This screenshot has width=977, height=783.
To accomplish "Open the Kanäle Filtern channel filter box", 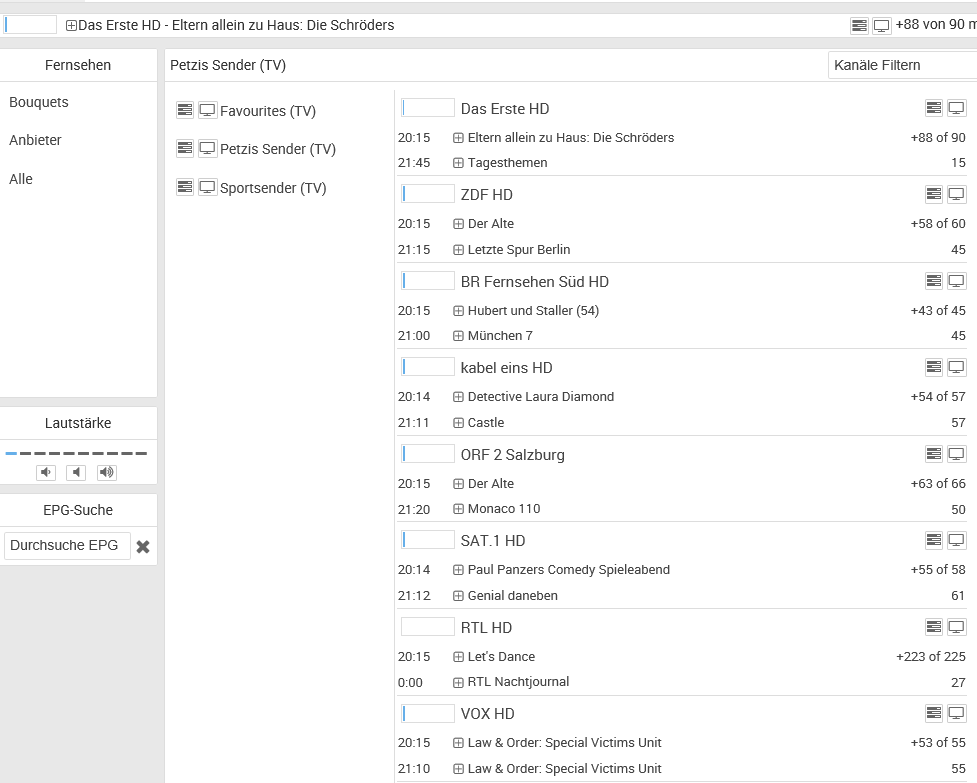I will coord(902,65).
